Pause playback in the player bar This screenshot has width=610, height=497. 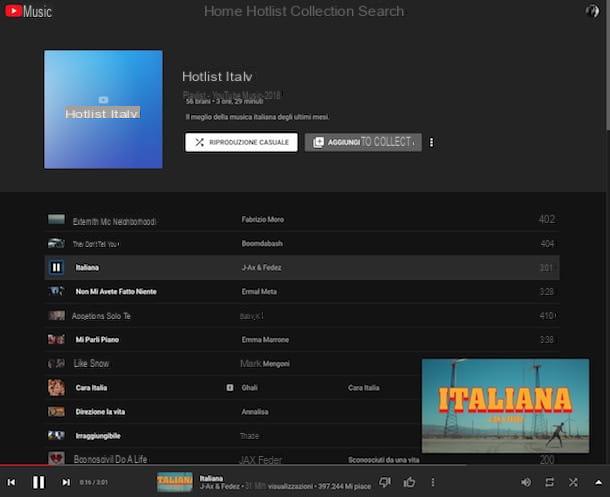[x=39, y=482]
